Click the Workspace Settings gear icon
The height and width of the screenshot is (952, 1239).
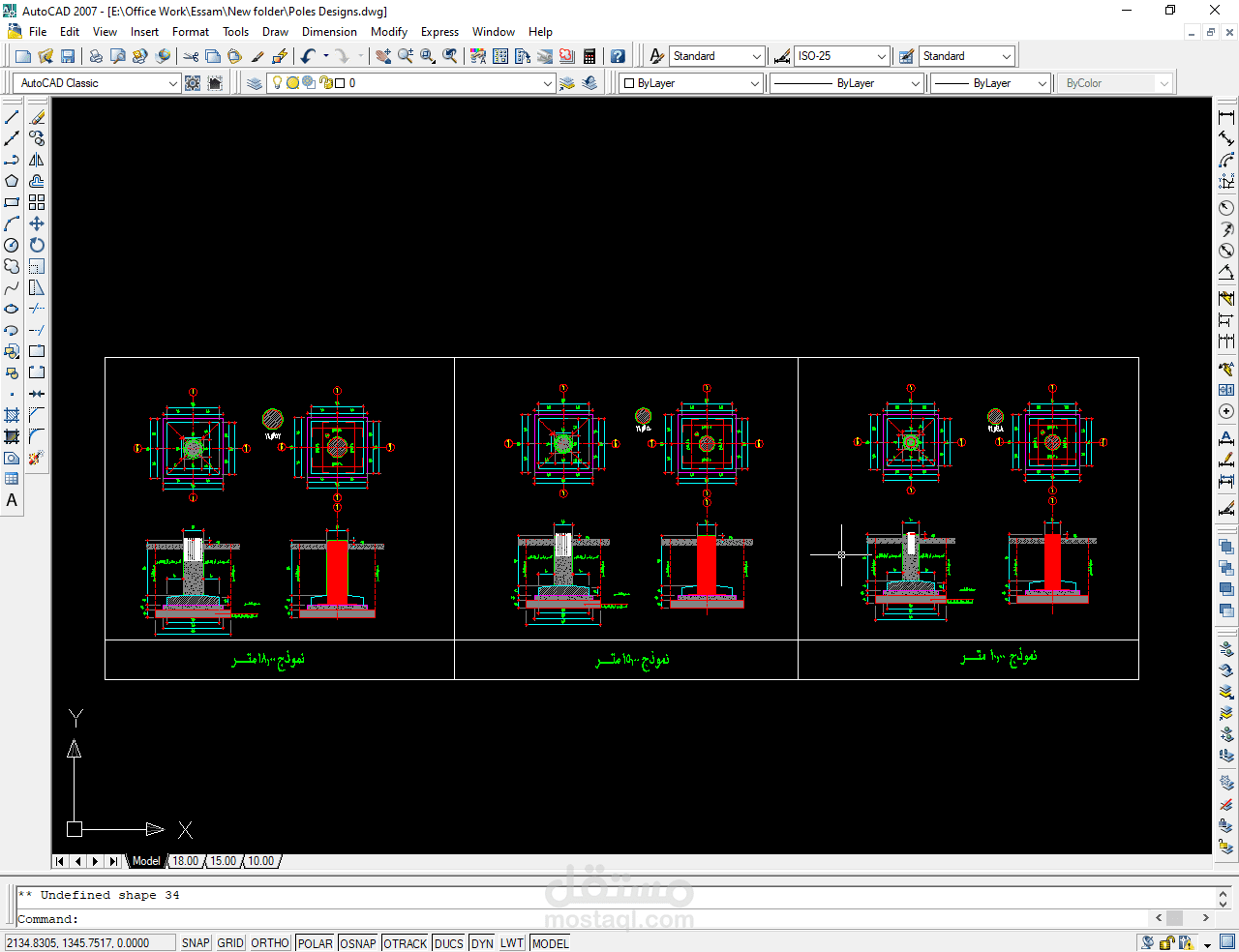click(193, 83)
